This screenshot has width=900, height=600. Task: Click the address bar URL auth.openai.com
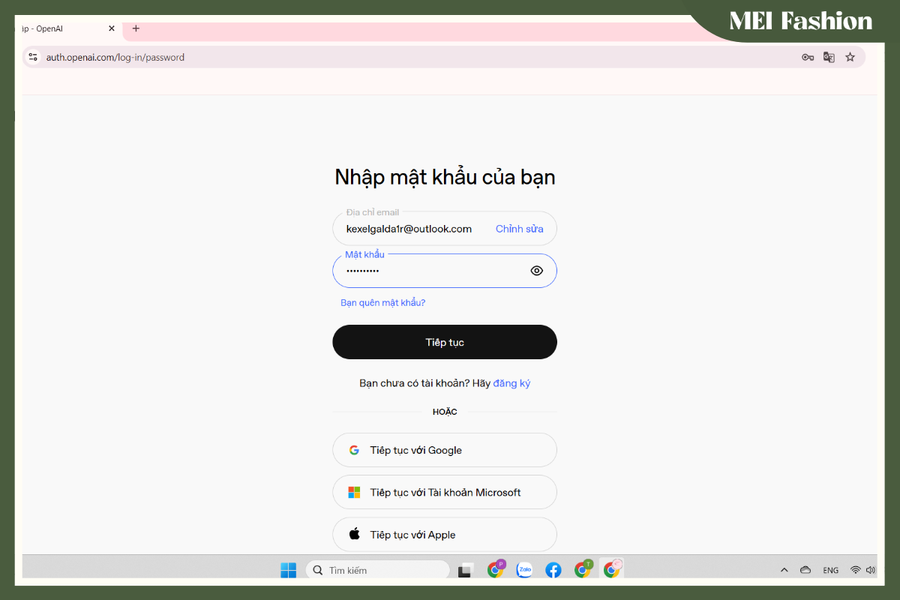coord(115,57)
